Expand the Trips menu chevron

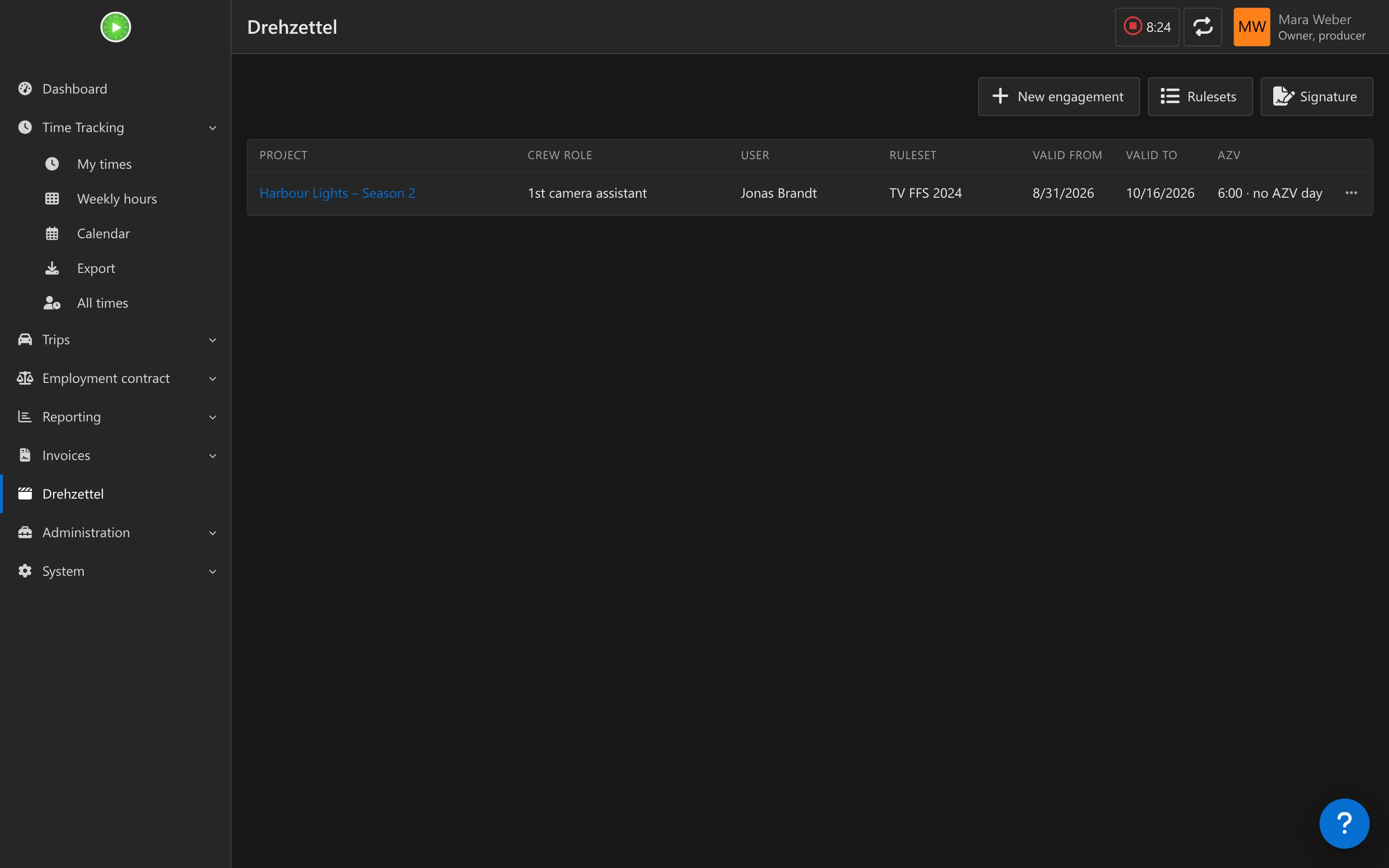tap(212, 340)
